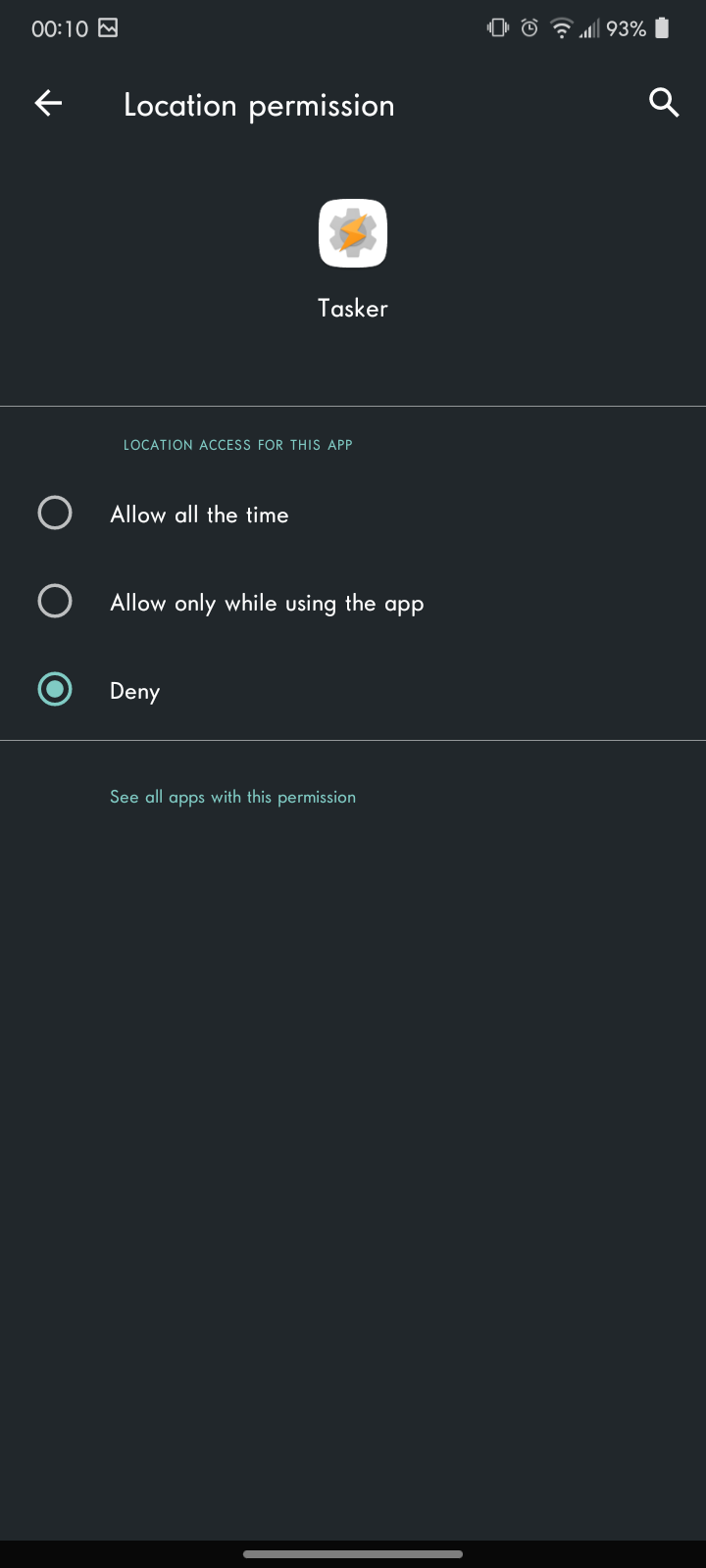Tap the Tasker lightning gear app icon
Image resolution: width=706 pixels, height=1568 pixels.
[353, 233]
